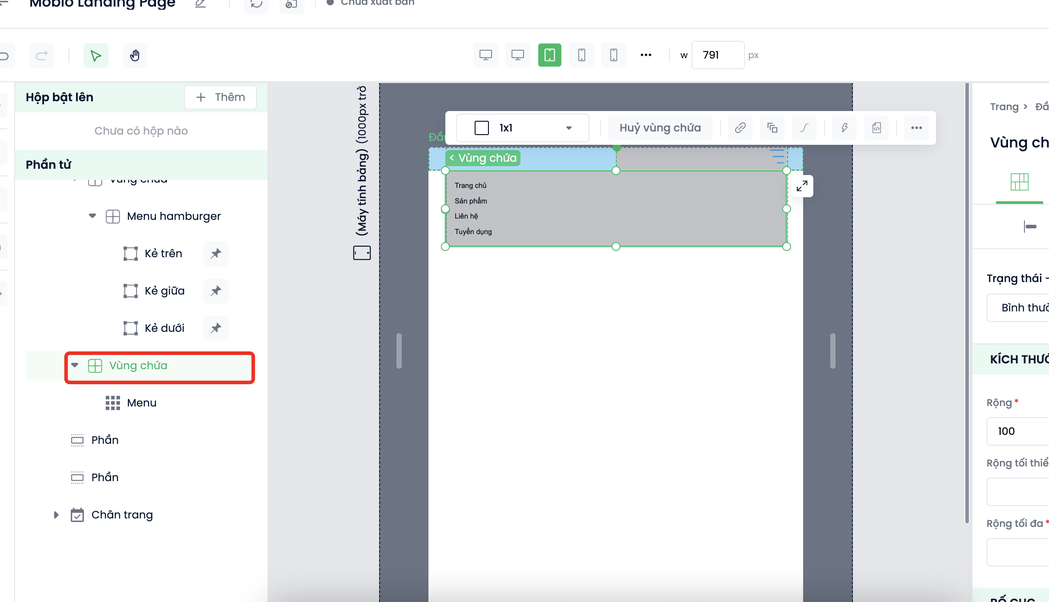Toggle pin on Kẻ trên layer
1049x602 pixels.
click(x=215, y=254)
